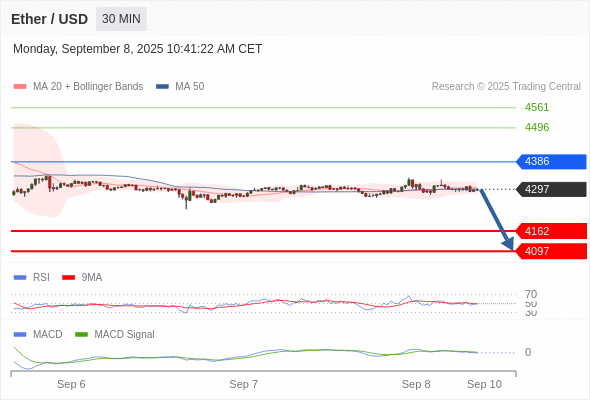
Task: Click the Ether / USD title
Action: click(49, 19)
